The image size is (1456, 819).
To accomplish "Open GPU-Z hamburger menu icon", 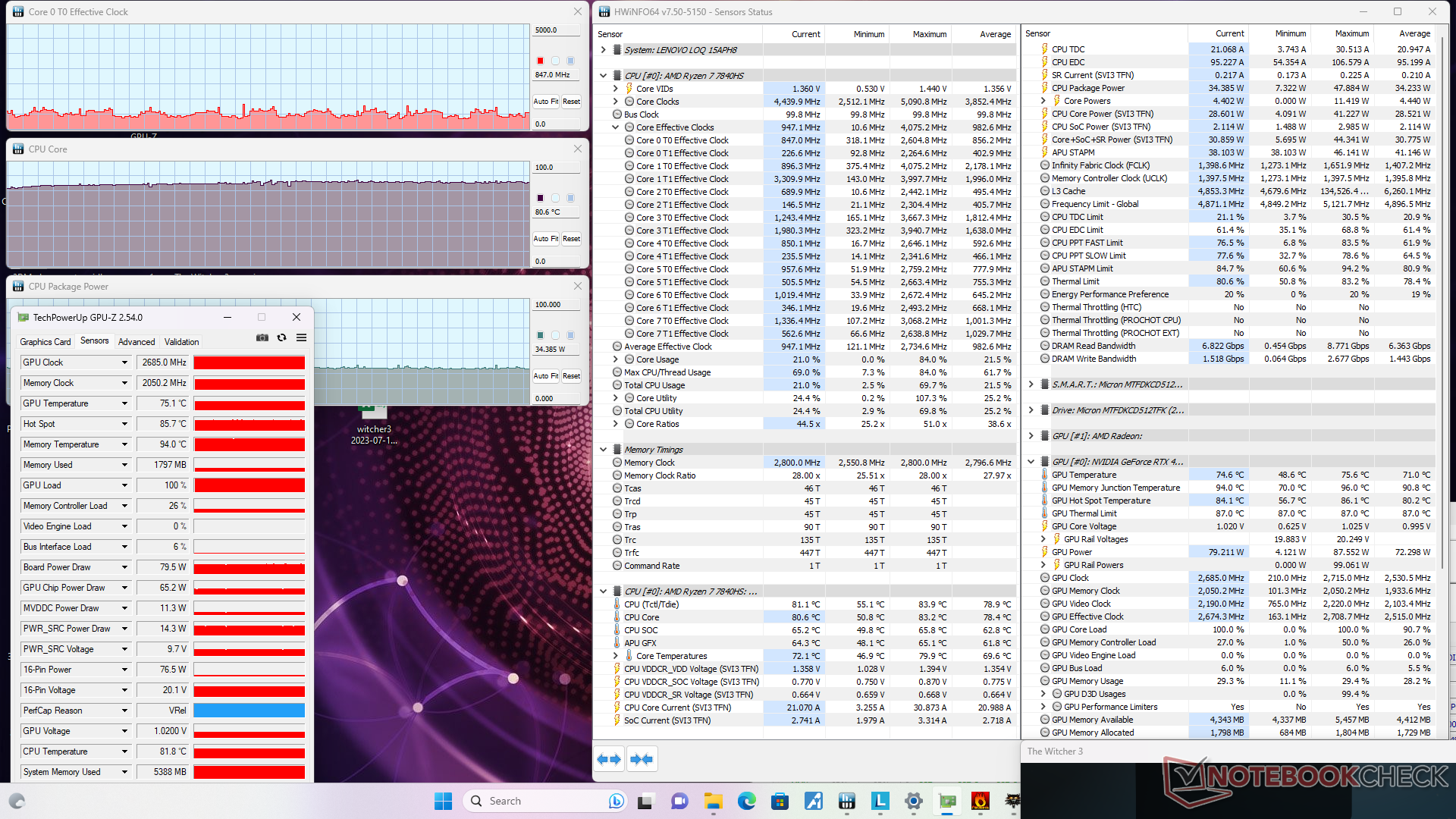I will click(x=301, y=338).
